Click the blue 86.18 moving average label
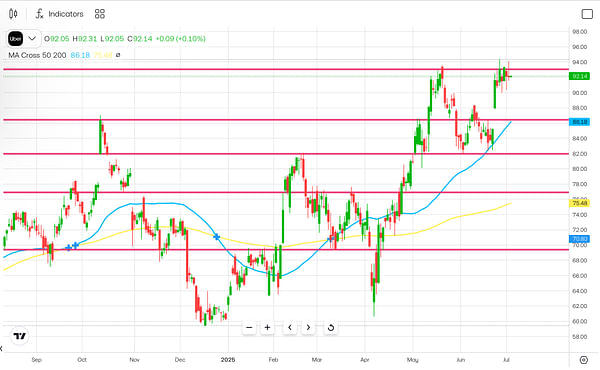 click(x=579, y=122)
